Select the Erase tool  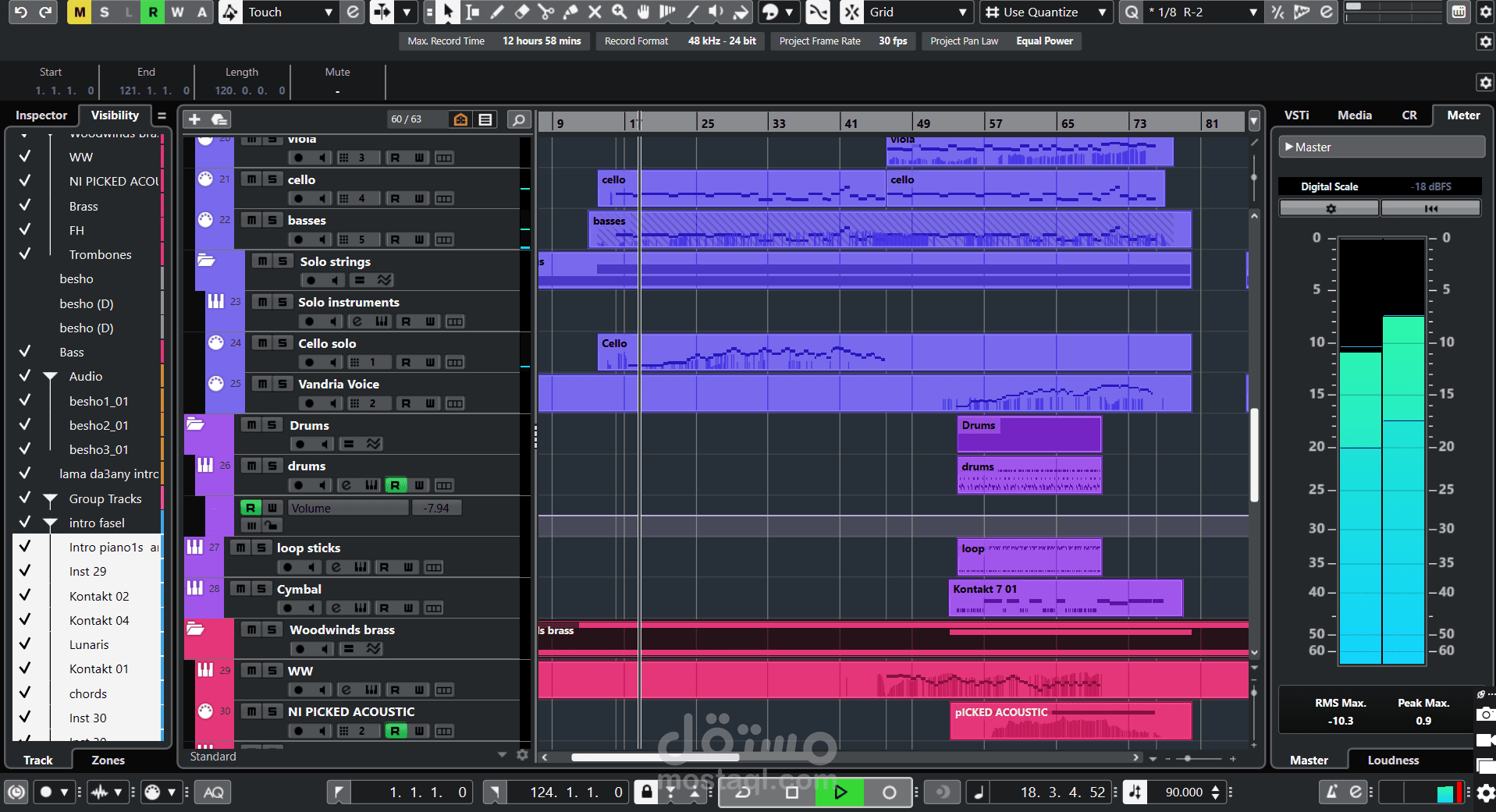(x=521, y=12)
